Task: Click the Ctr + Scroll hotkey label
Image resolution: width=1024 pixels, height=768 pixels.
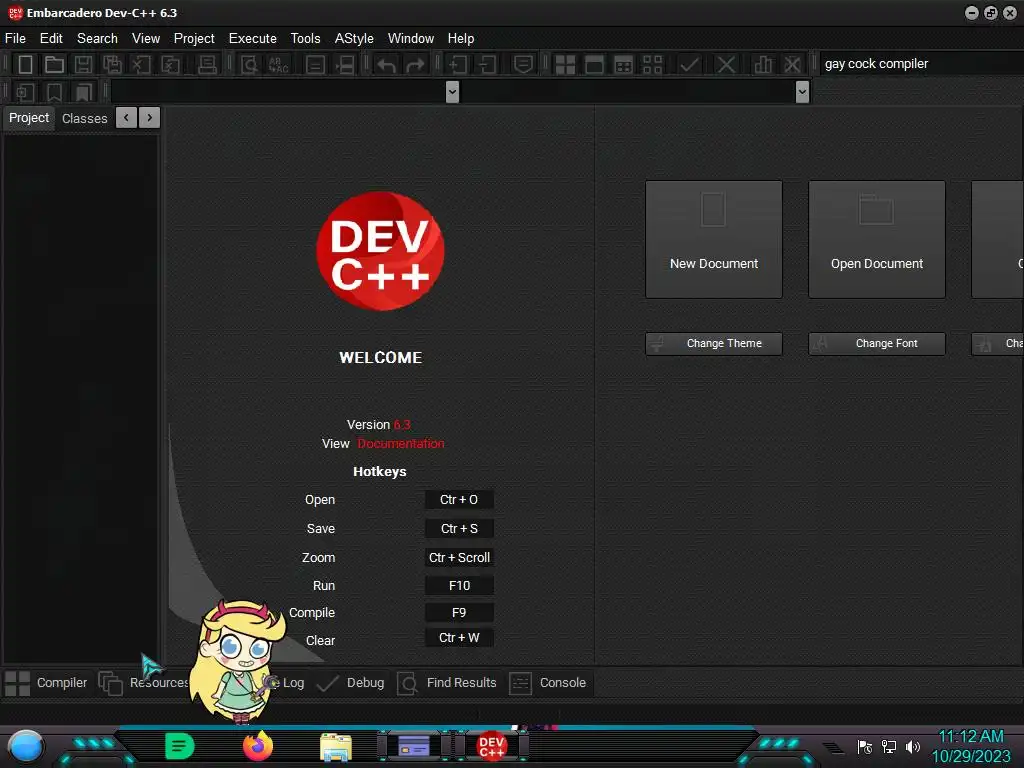Action: [x=459, y=558]
